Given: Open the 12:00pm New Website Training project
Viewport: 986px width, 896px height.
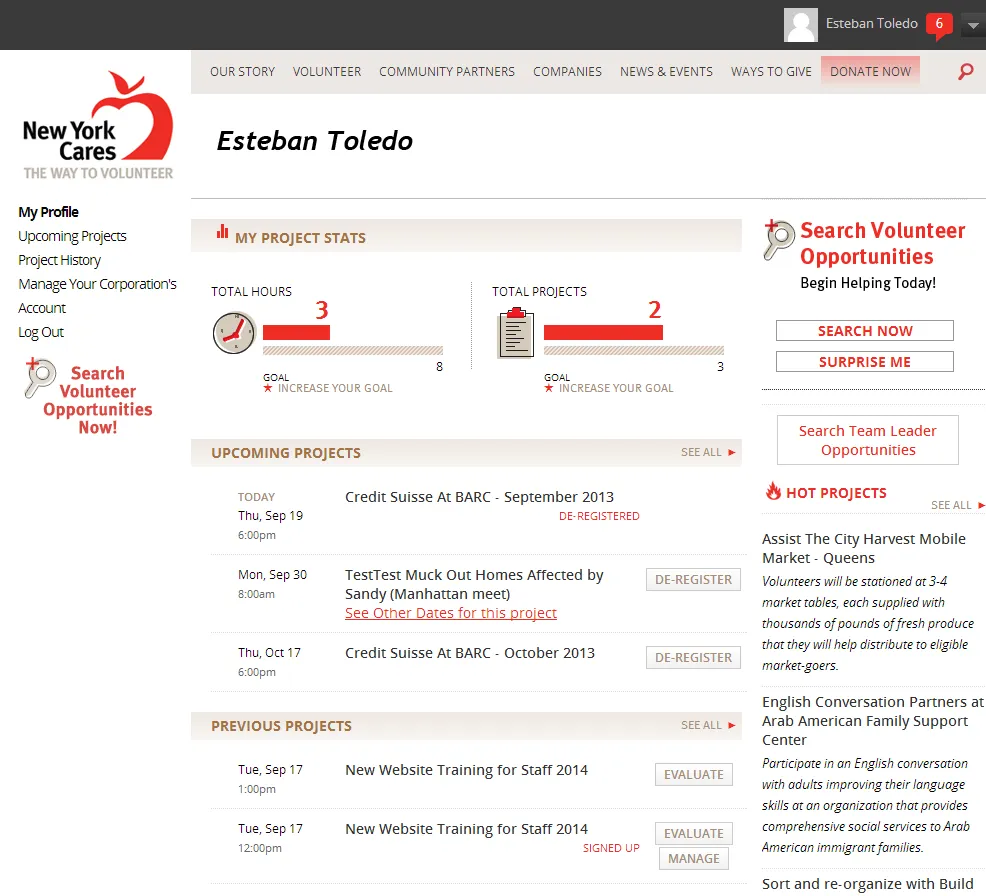Looking at the screenshot, I should tap(467, 829).
